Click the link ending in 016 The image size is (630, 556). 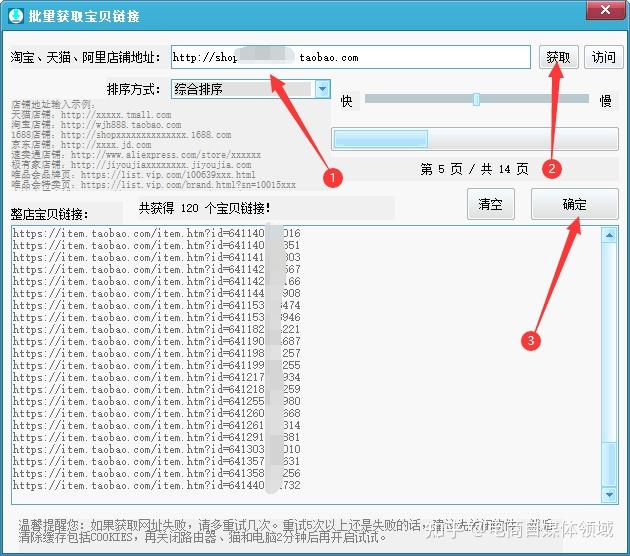[x=157, y=233]
